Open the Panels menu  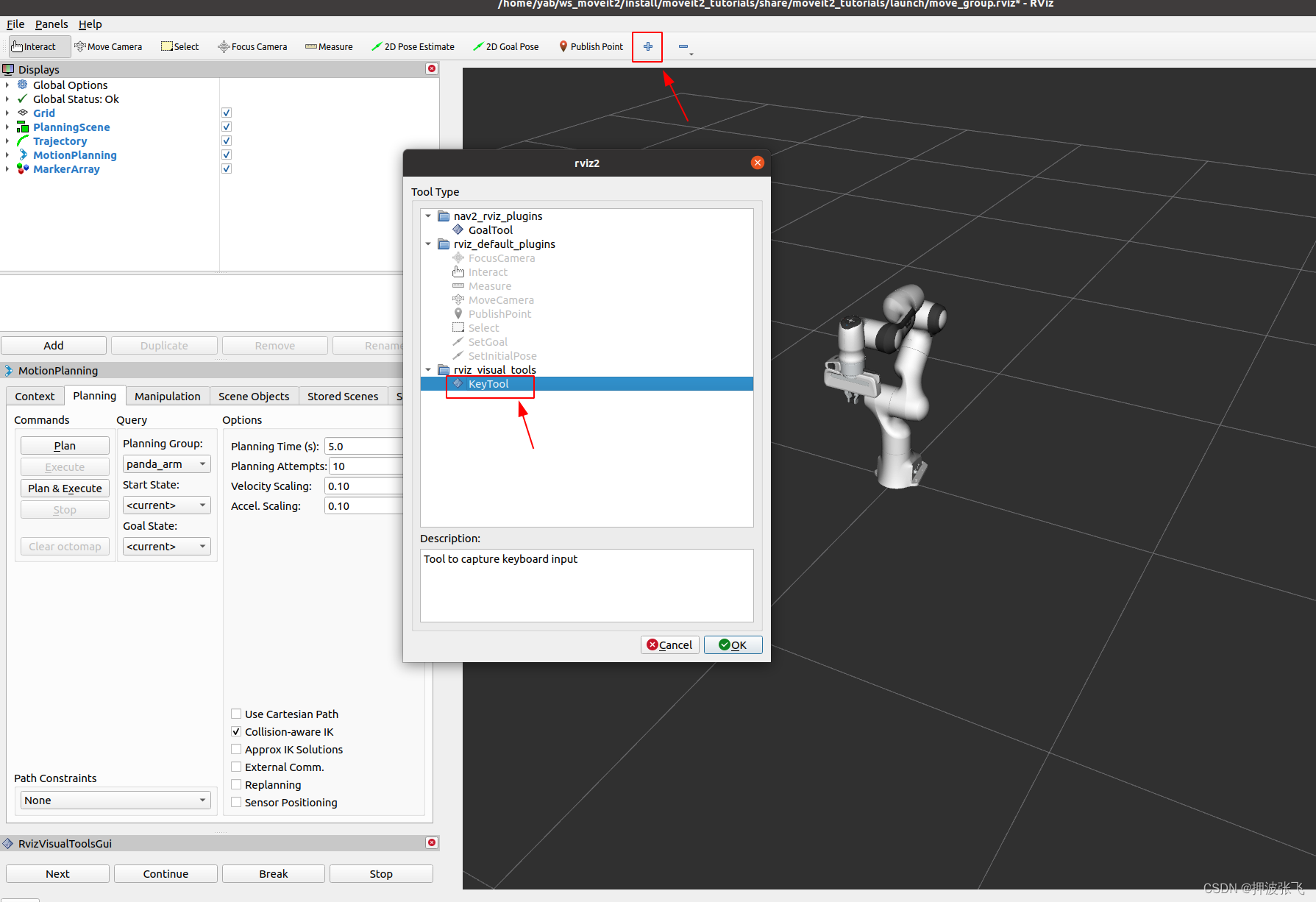pyautogui.click(x=51, y=24)
